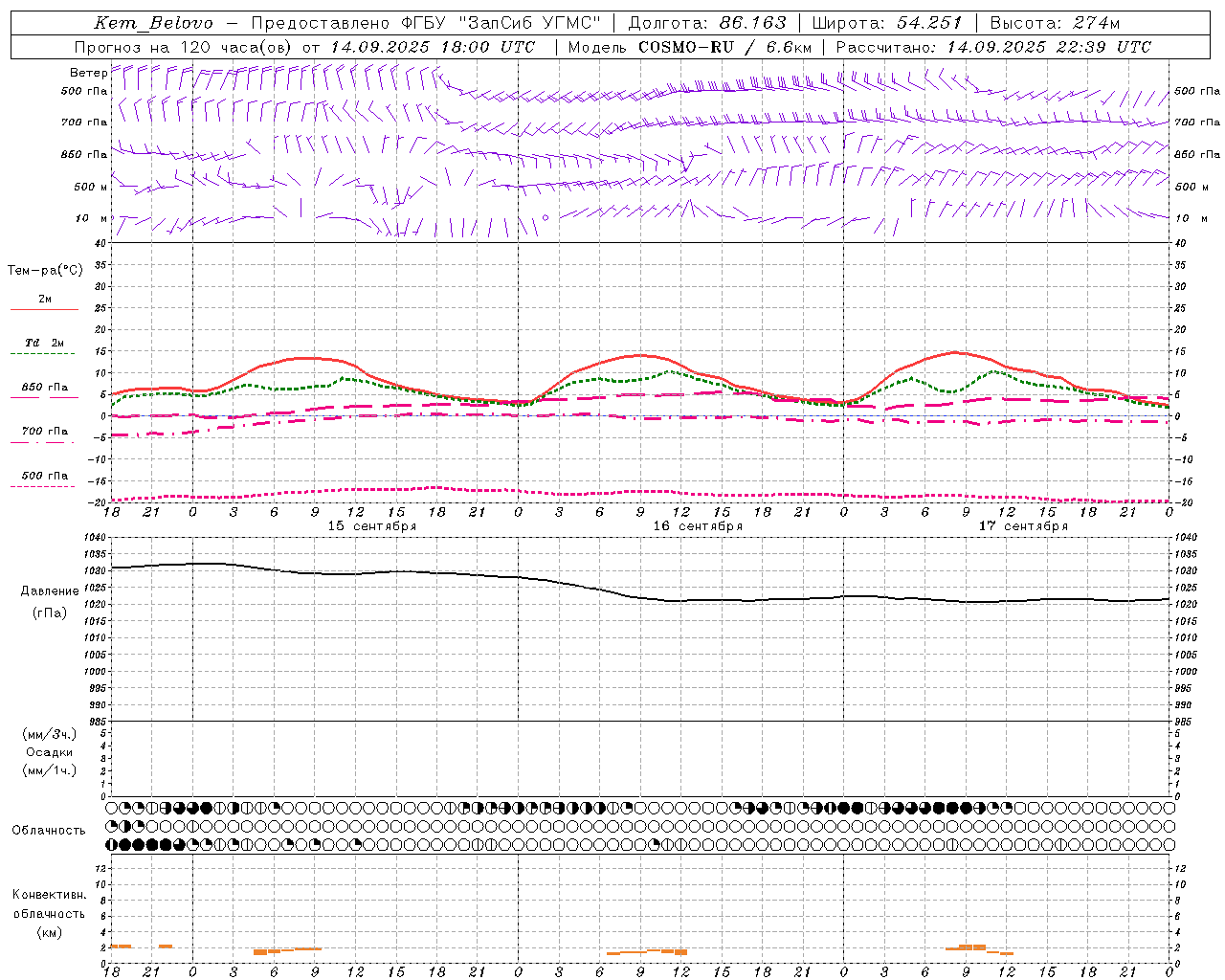Click the 2м temperature legend entry
The image size is (1225, 980).
[45, 299]
